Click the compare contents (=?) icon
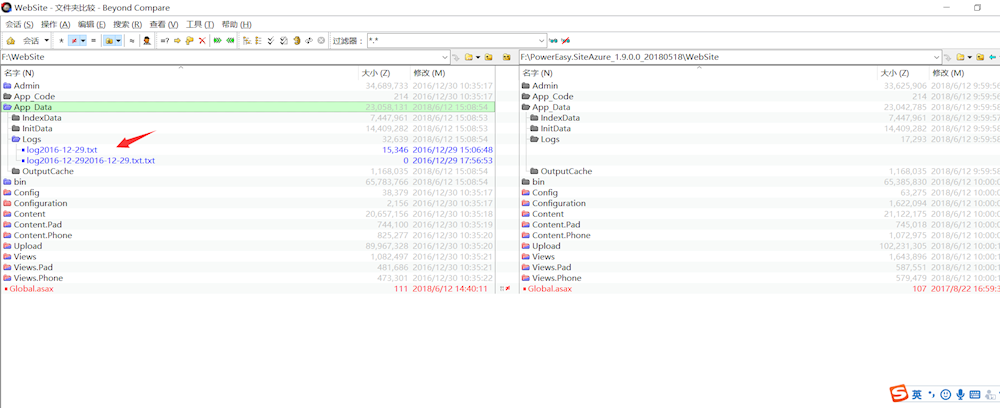1000x408 pixels. 165,41
